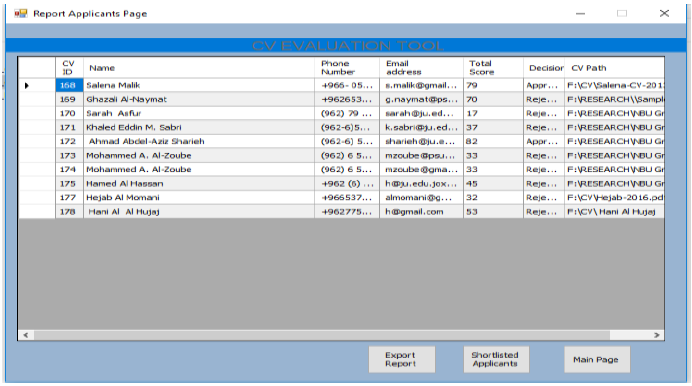692x386 pixels.
Task: Click total score 82 cell
Action: [493, 142]
